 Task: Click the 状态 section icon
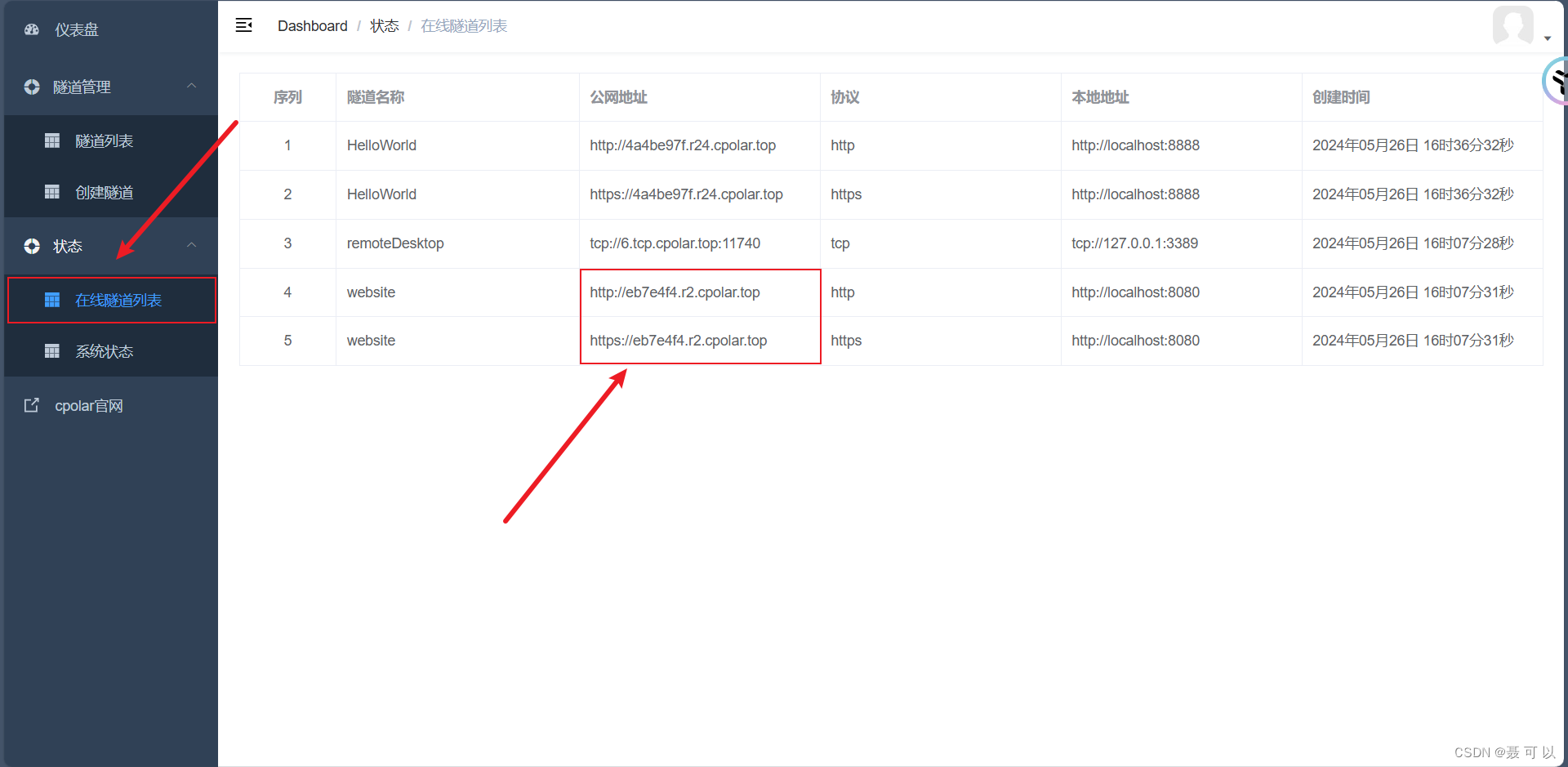point(32,246)
